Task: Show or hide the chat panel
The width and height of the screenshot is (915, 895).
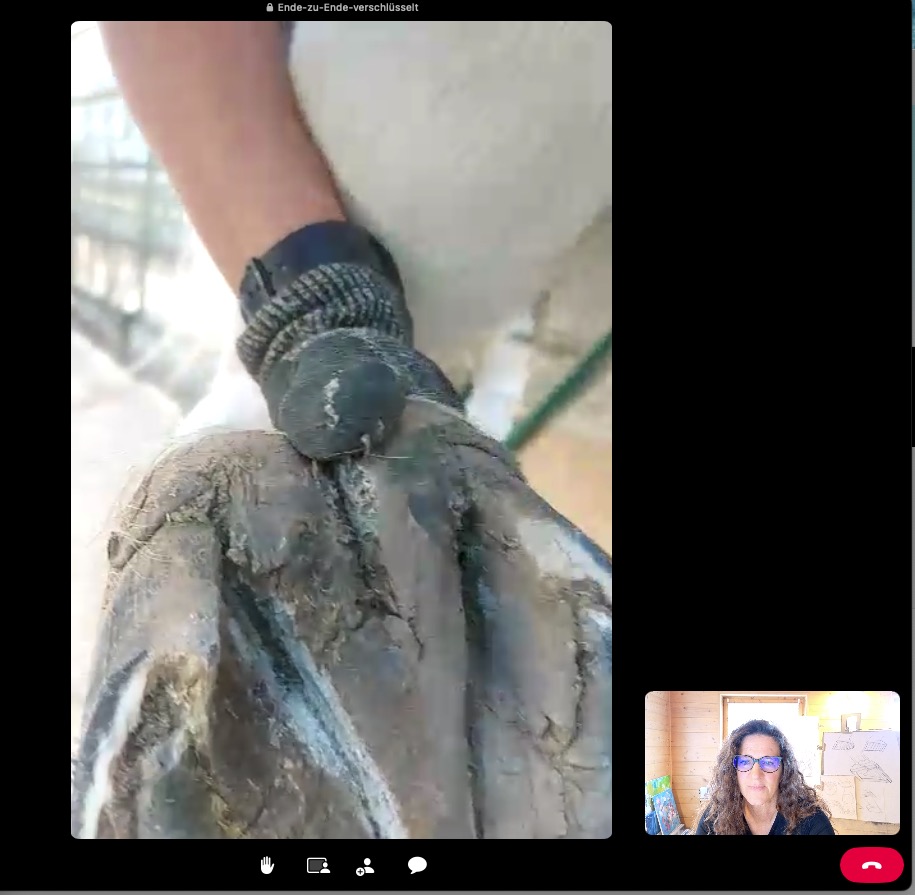Action: point(417,866)
